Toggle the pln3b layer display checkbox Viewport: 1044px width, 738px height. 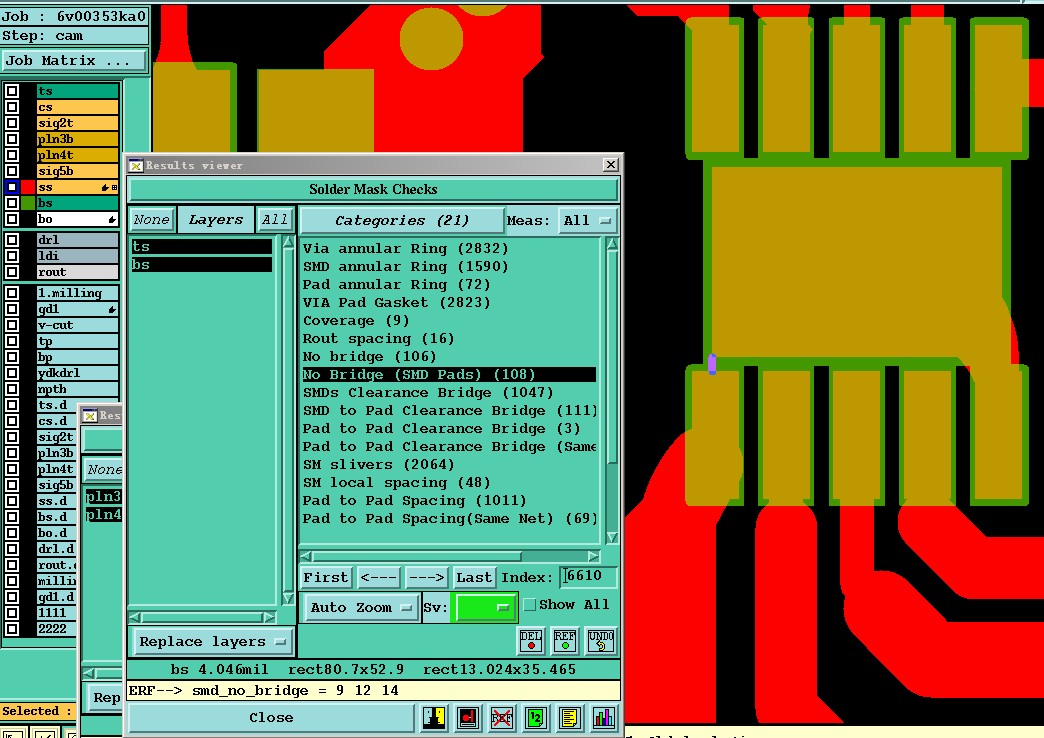click(x=12, y=139)
